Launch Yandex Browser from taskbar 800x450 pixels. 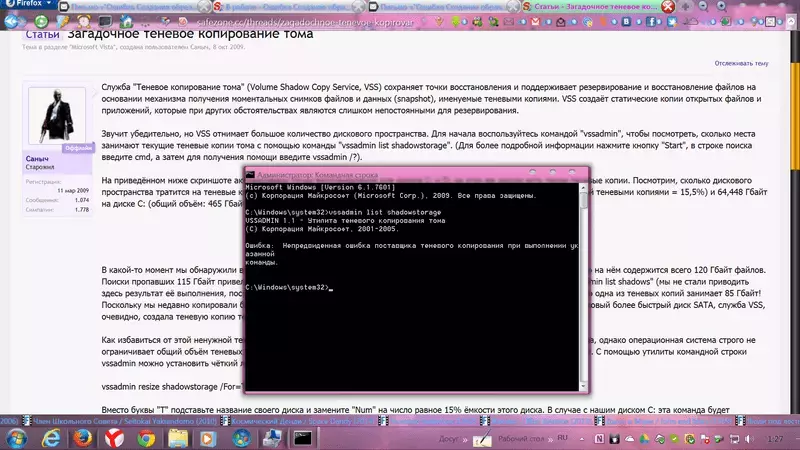[x=114, y=438]
